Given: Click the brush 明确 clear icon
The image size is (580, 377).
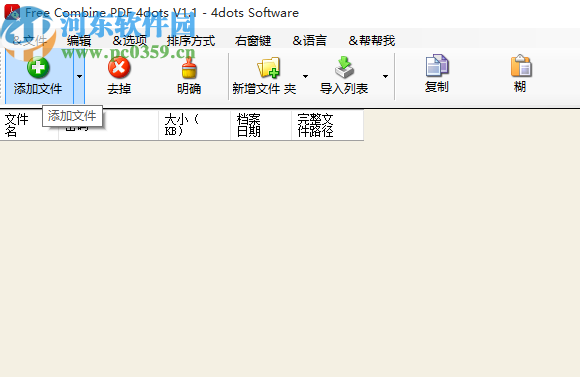Looking at the screenshot, I should click(x=189, y=68).
